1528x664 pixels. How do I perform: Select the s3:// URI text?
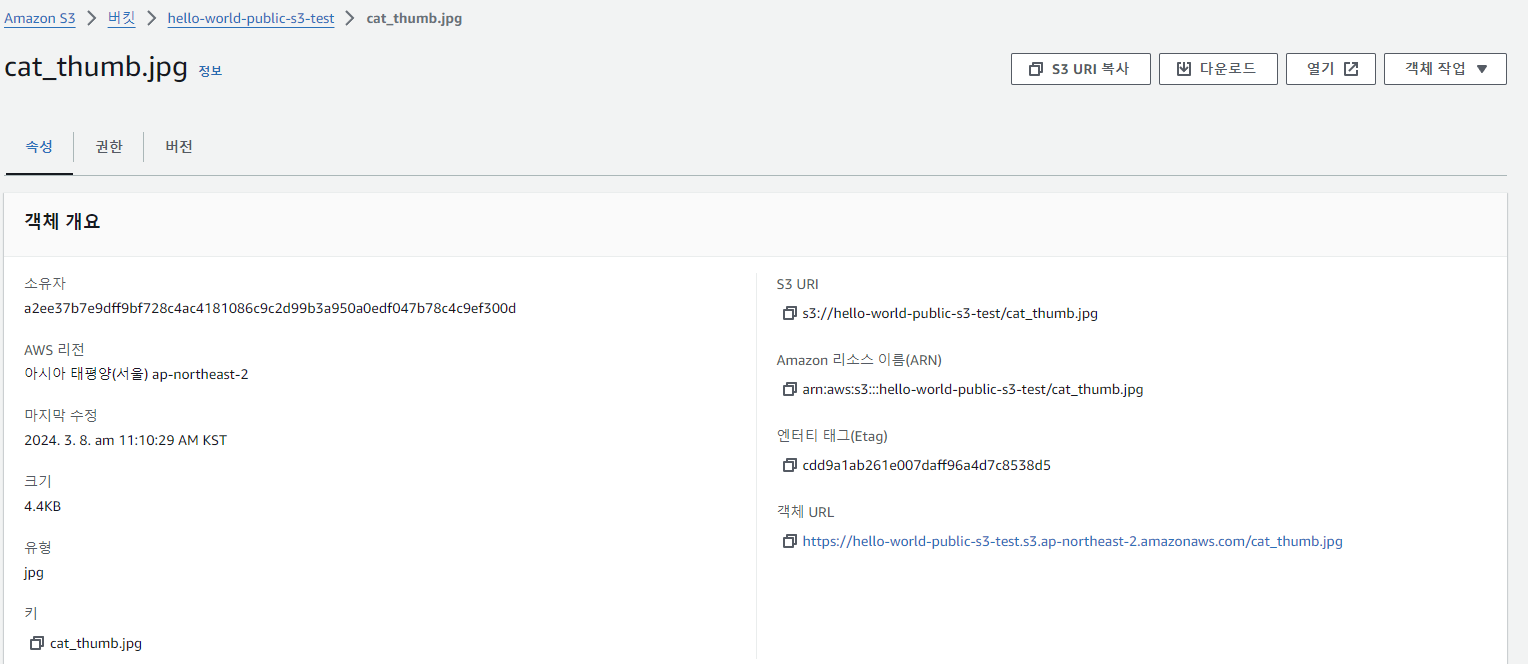tap(950, 314)
